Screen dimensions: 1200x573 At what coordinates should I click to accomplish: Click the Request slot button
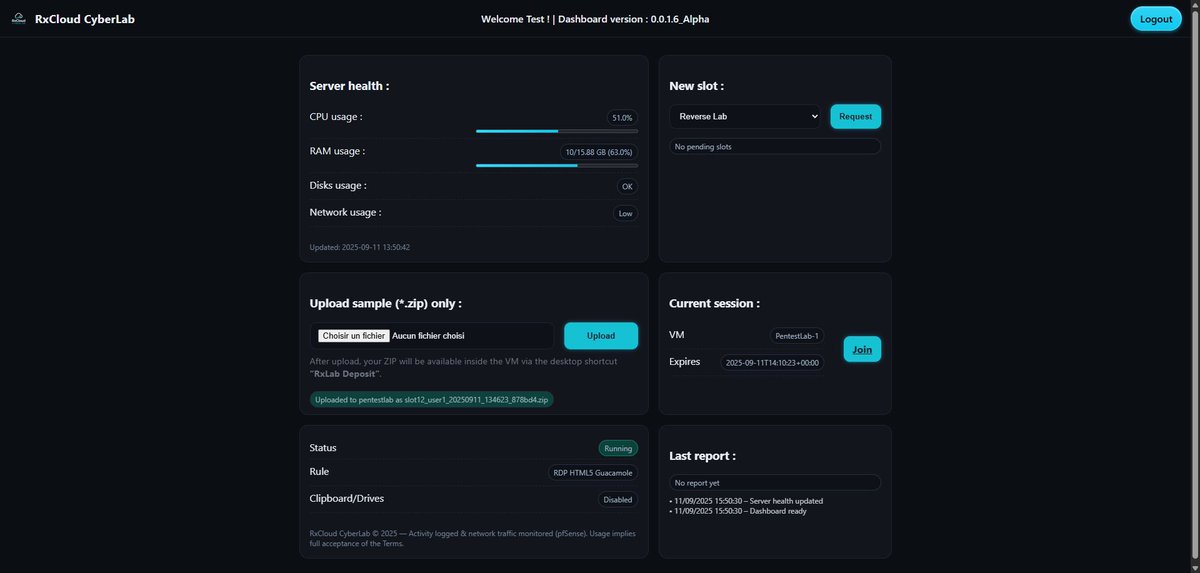[x=855, y=116]
